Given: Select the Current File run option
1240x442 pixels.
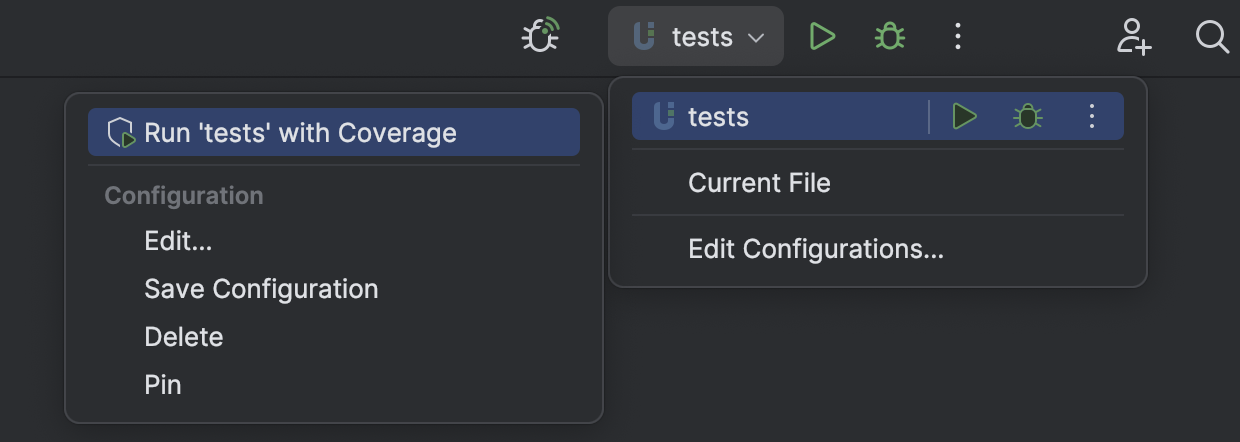Looking at the screenshot, I should point(759,183).
